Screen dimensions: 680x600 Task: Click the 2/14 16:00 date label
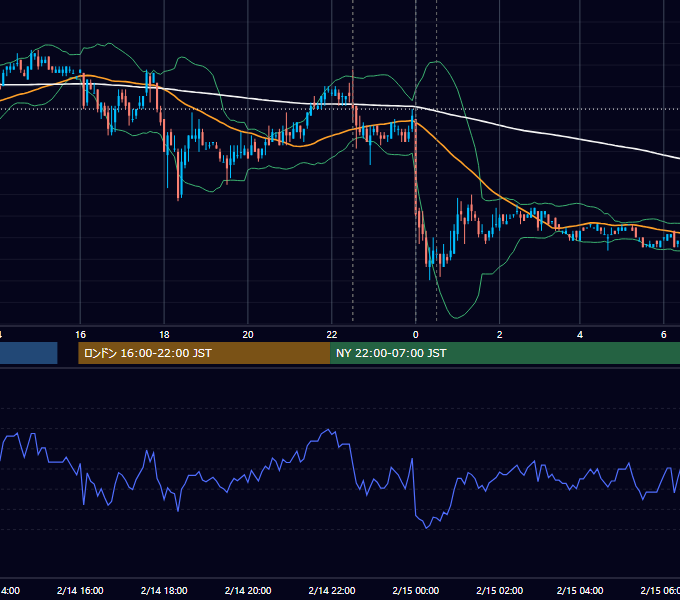point(80,590)
